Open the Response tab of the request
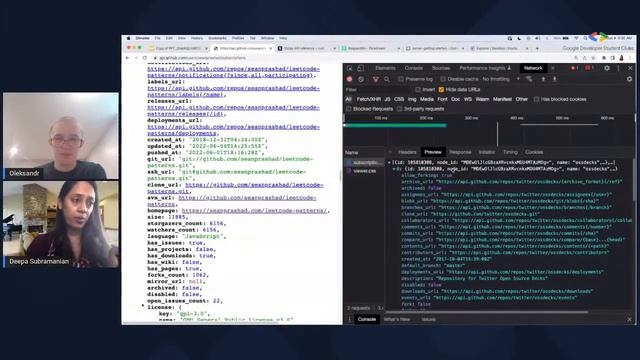 point(460,152)
